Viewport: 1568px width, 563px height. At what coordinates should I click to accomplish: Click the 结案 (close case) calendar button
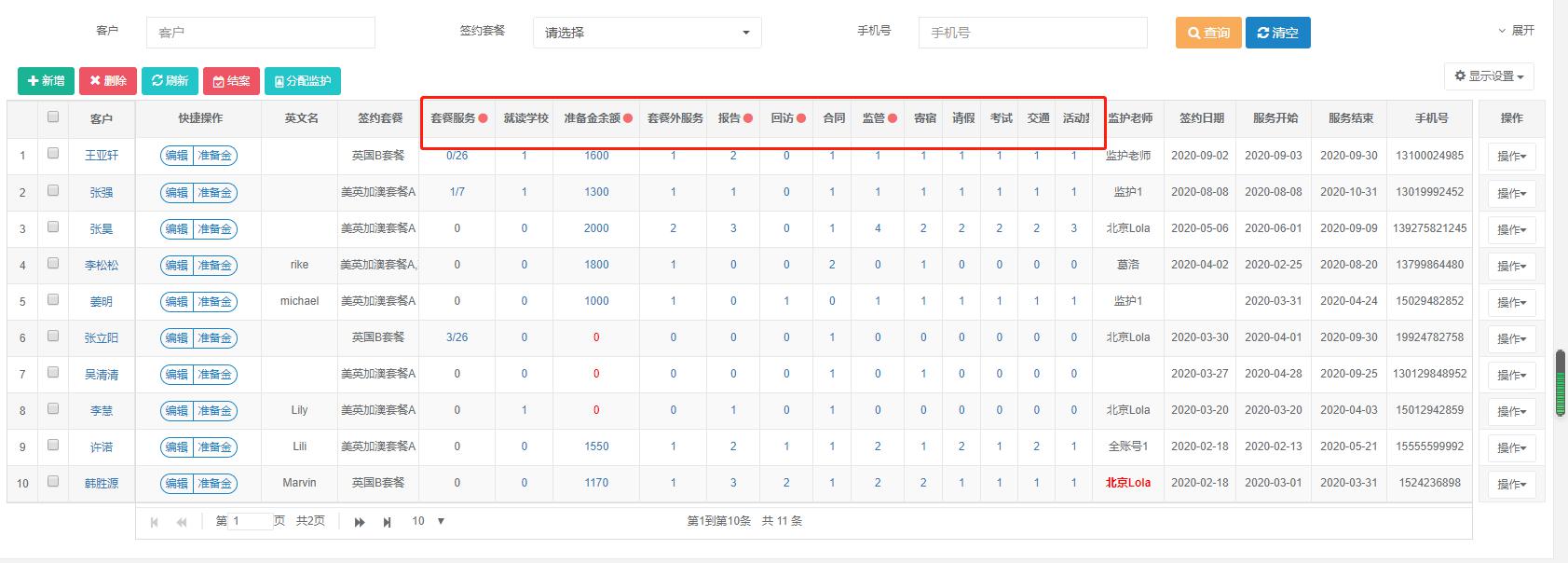(x=231, y=81)
